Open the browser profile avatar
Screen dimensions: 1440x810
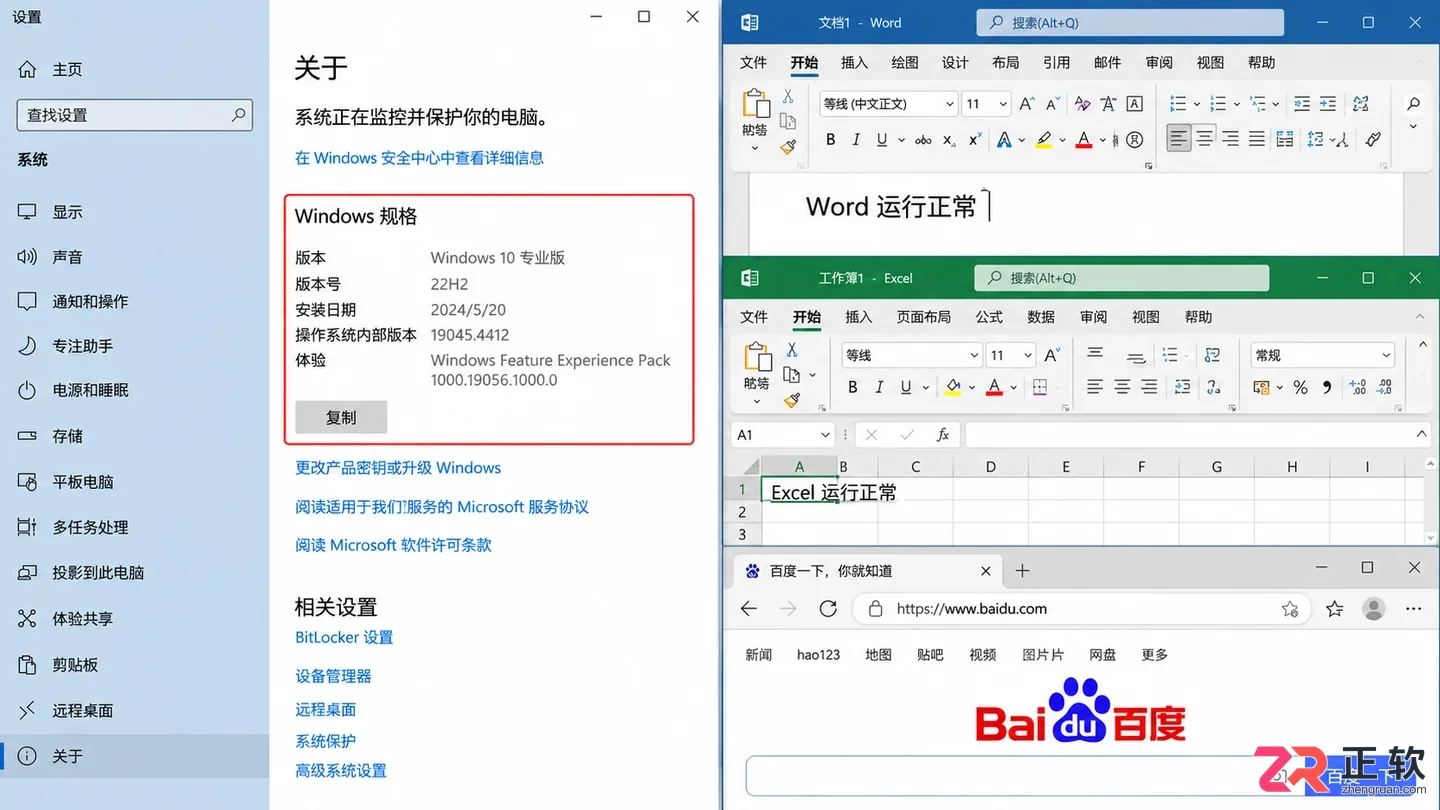(x=1374, y=609)
